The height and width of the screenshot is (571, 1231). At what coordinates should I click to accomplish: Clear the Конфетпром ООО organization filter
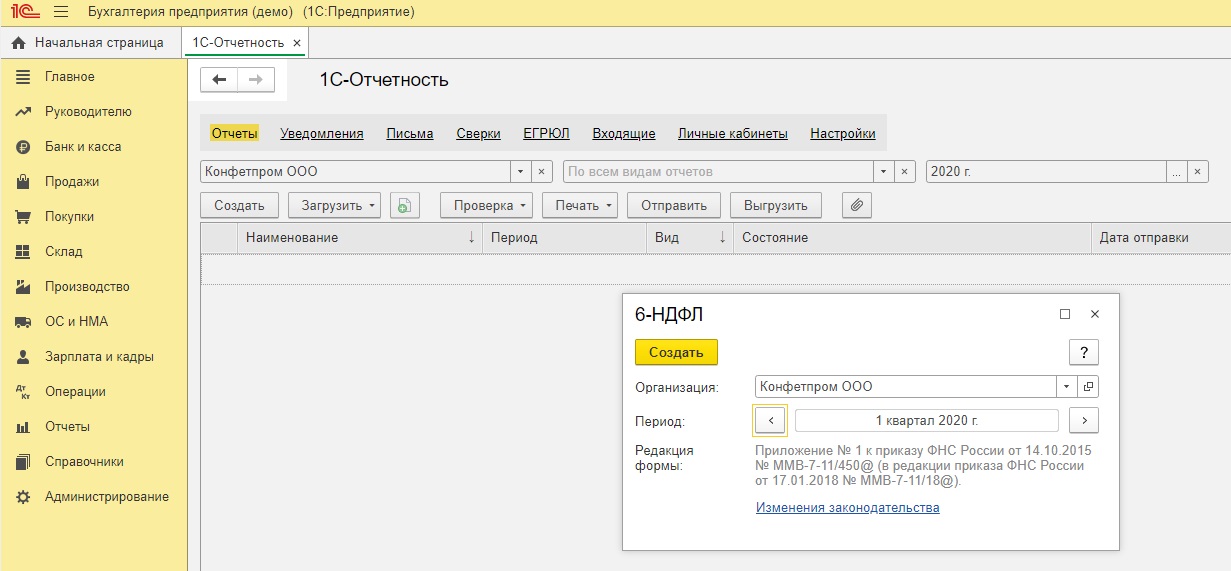[x=541, y=172]
